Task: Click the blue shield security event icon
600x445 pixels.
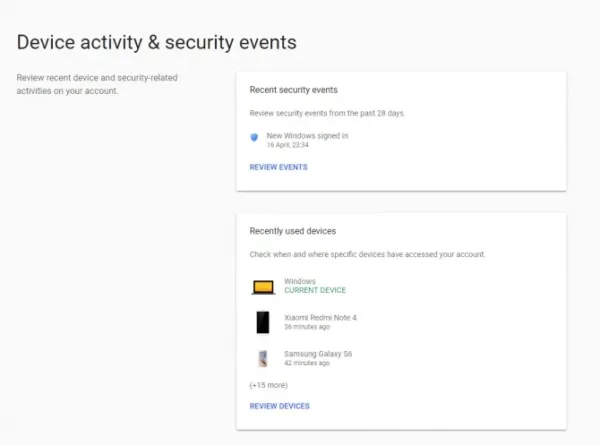Action: pos(254,137)
